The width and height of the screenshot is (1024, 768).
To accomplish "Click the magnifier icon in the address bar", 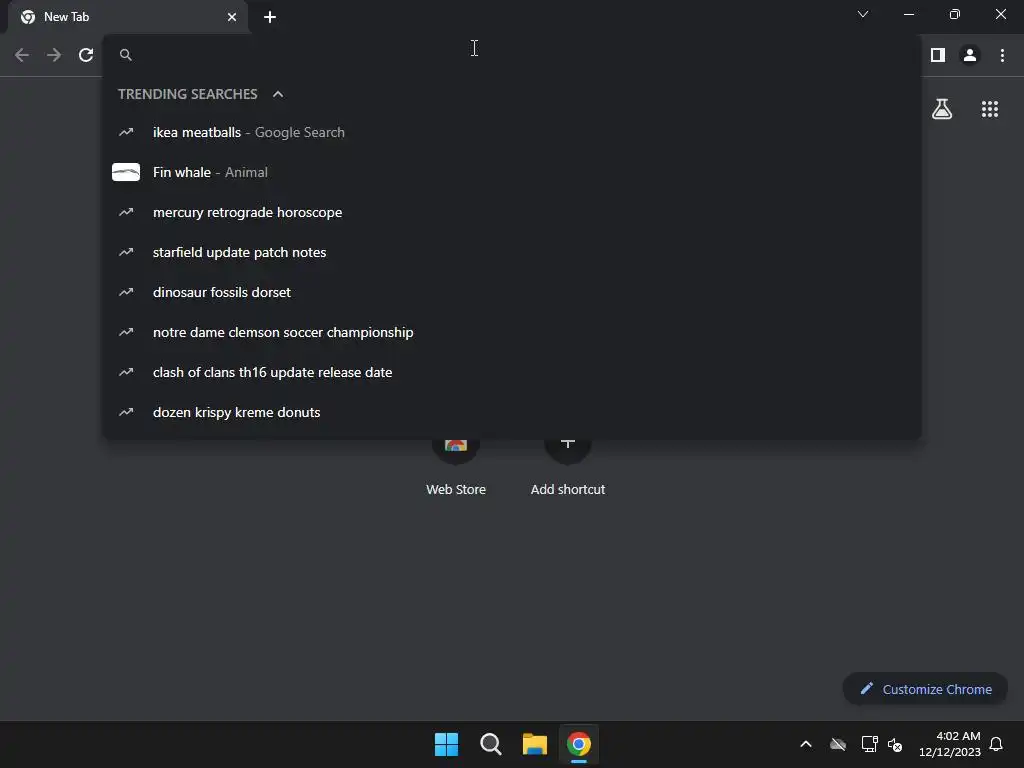I will coord(126,56).
